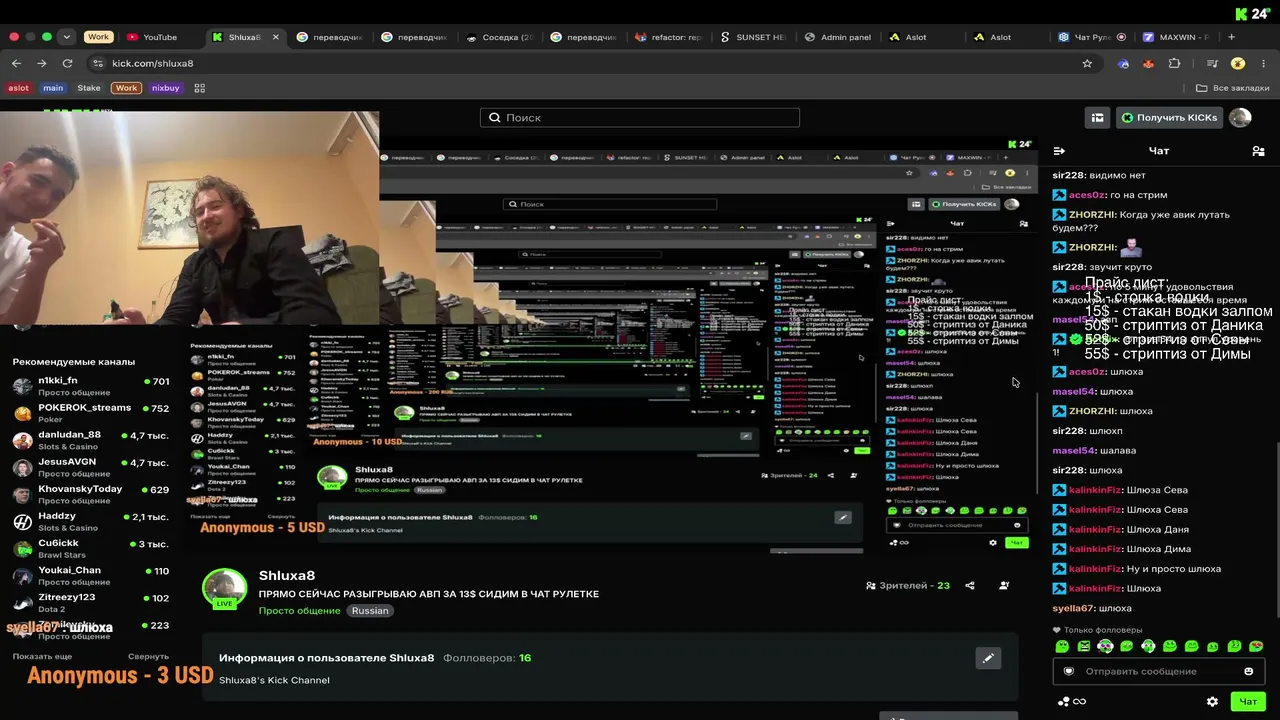
Task: Open recommended channel POKEROK_streams
Action: tap(91, 413)
